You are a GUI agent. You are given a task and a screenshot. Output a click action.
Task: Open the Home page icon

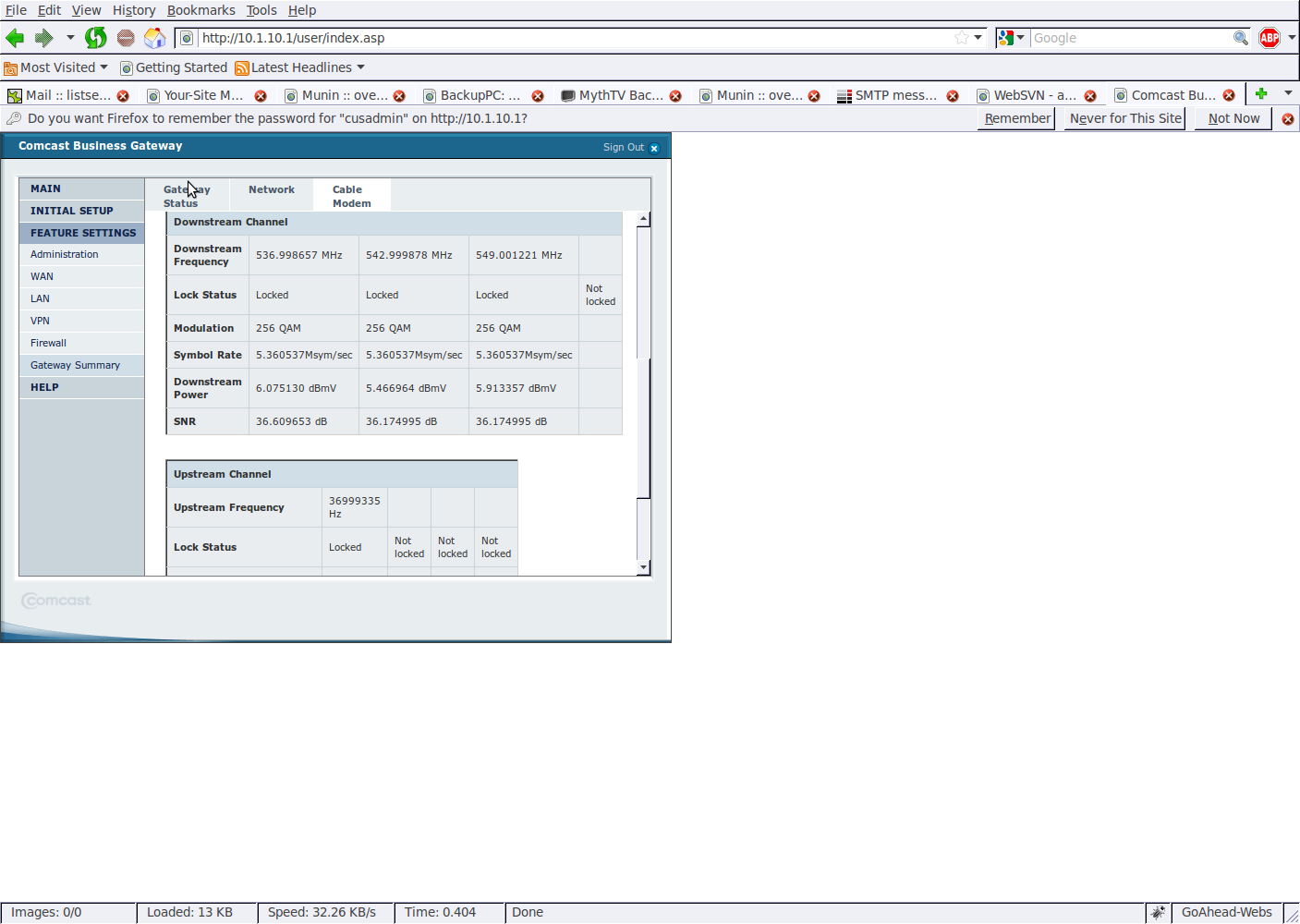pyautogui.click(x=154, y=38)
